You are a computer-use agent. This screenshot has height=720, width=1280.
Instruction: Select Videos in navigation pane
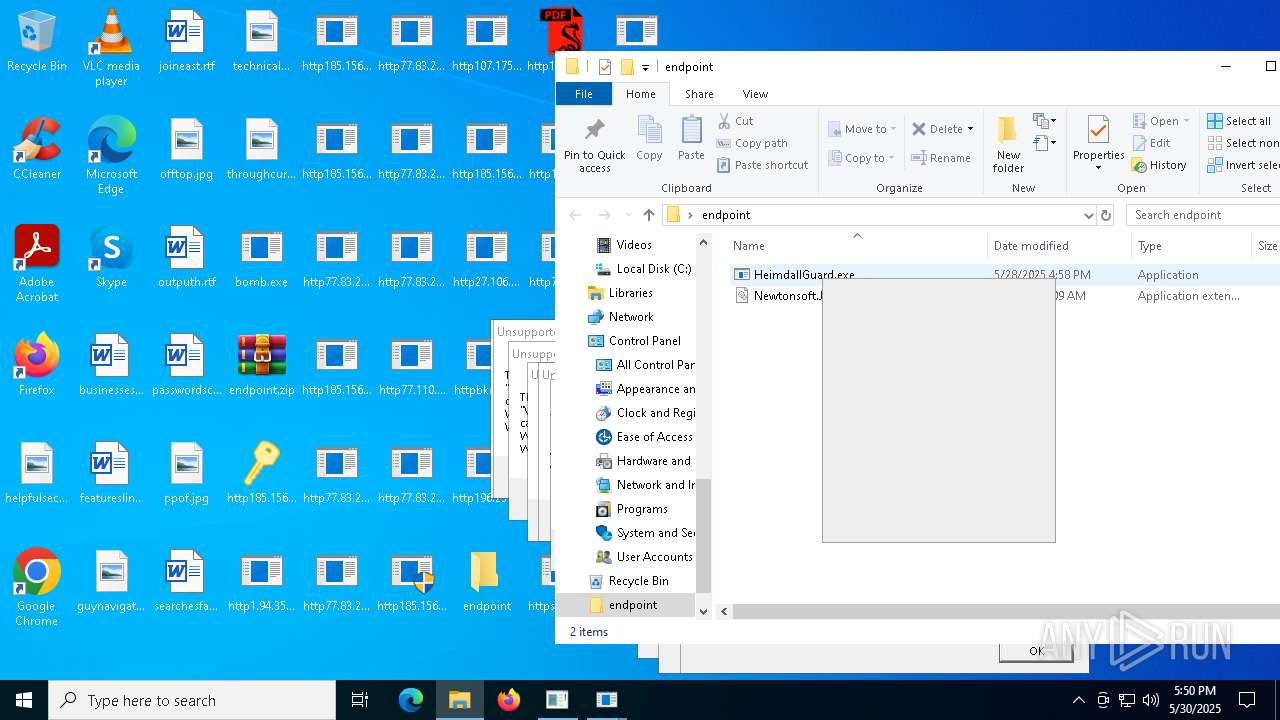pyautogui.click(x=634, y=245)
